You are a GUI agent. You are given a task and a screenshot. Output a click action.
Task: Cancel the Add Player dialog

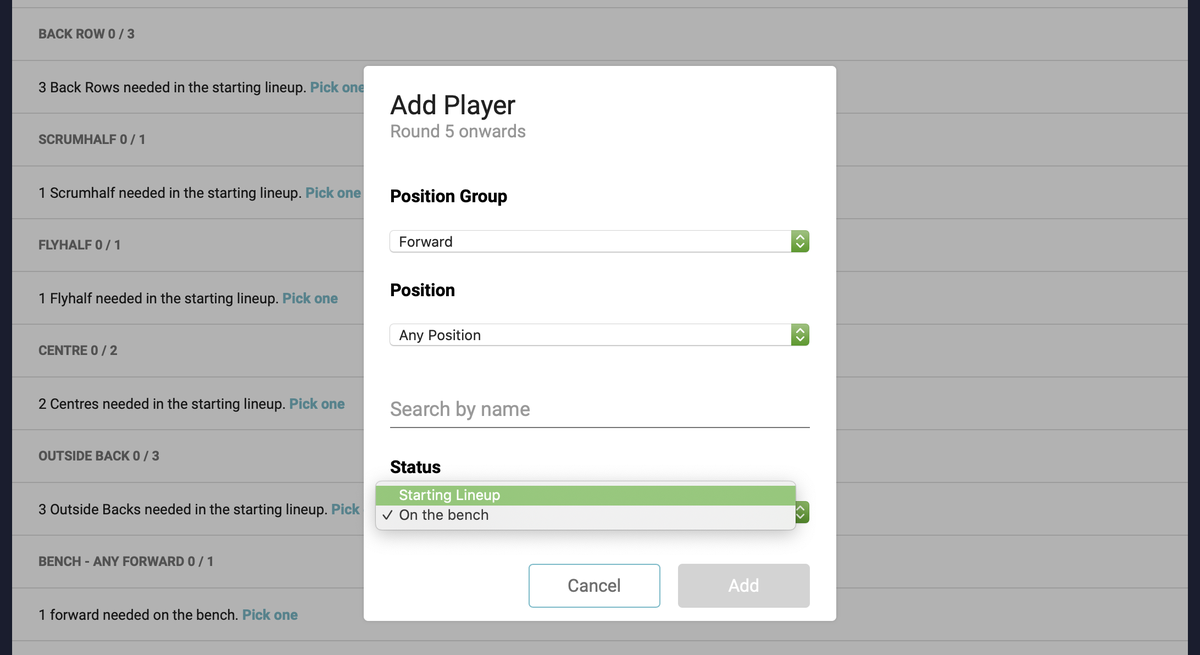click(594, 586)
